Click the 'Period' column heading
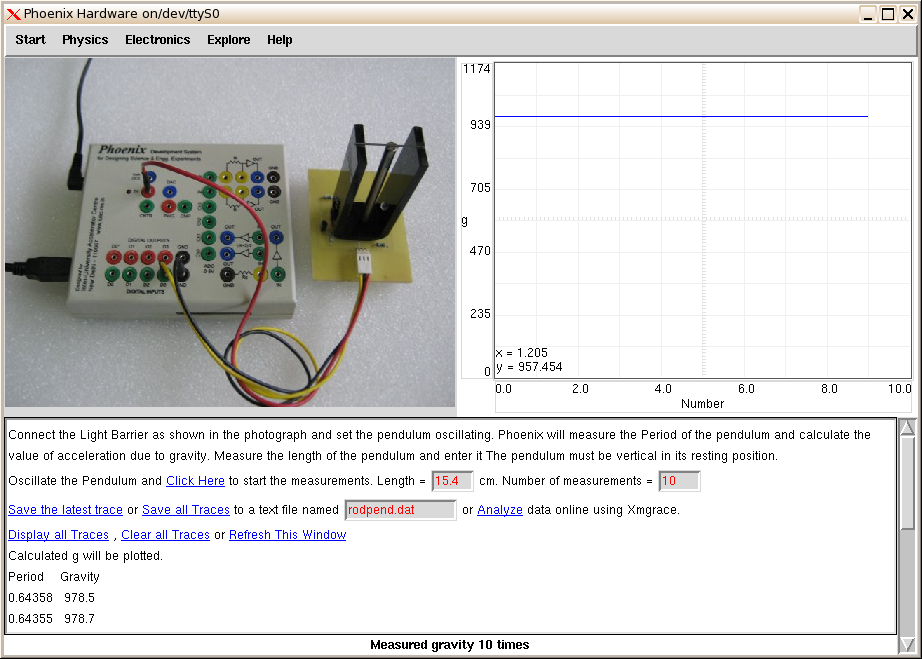922x659 pixels. [26, 577]
